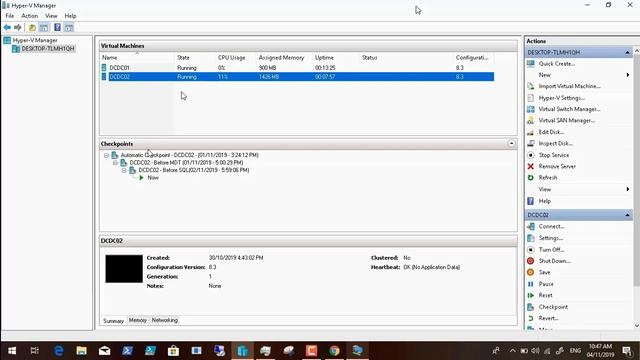
Task: Refresh the server view
Action: 548,178
